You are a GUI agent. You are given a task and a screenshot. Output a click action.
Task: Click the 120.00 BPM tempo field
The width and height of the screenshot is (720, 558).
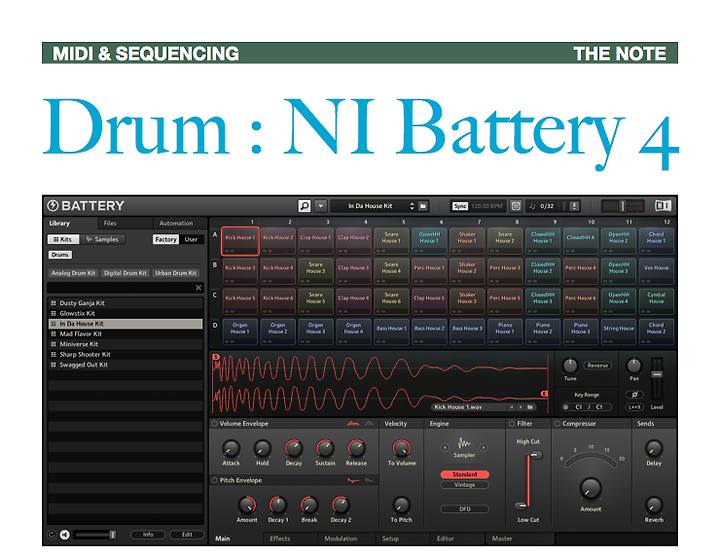click(487, 206)
